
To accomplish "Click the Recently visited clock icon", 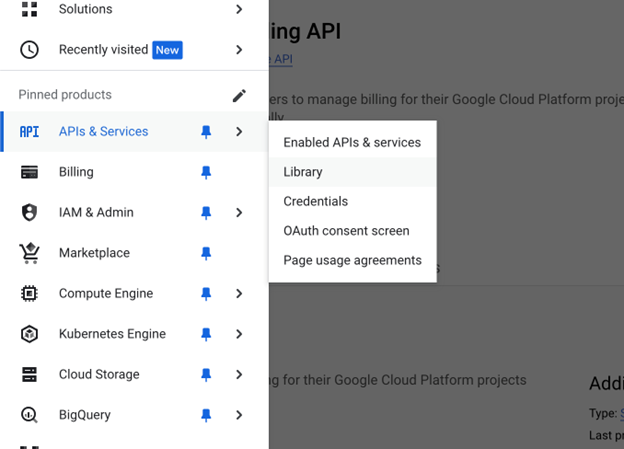I will pos(29,50).
